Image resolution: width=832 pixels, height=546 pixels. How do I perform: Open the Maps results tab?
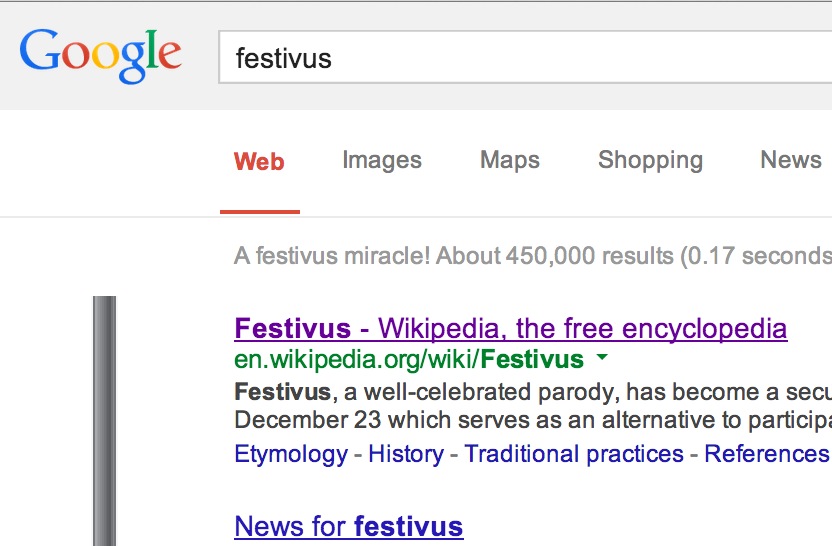(509, 160)
